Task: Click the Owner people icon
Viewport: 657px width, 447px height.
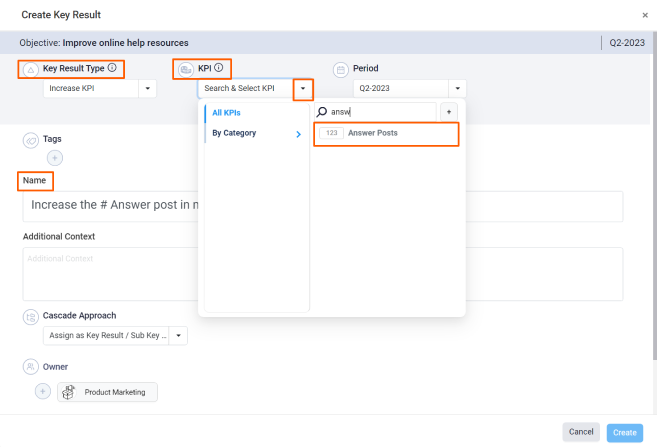Action: 31,367
